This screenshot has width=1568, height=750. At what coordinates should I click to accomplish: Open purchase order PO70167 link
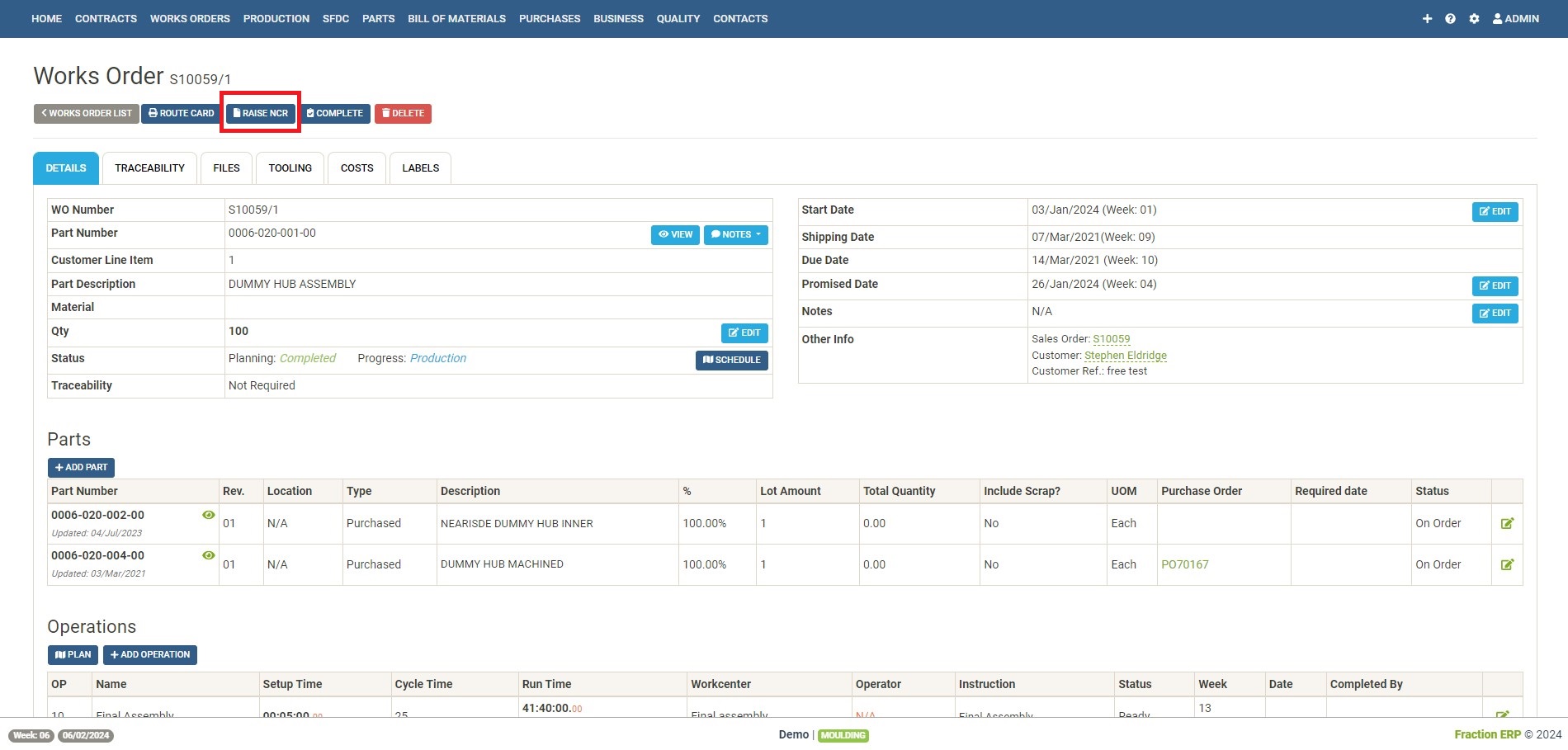[x=1184, y=565]
